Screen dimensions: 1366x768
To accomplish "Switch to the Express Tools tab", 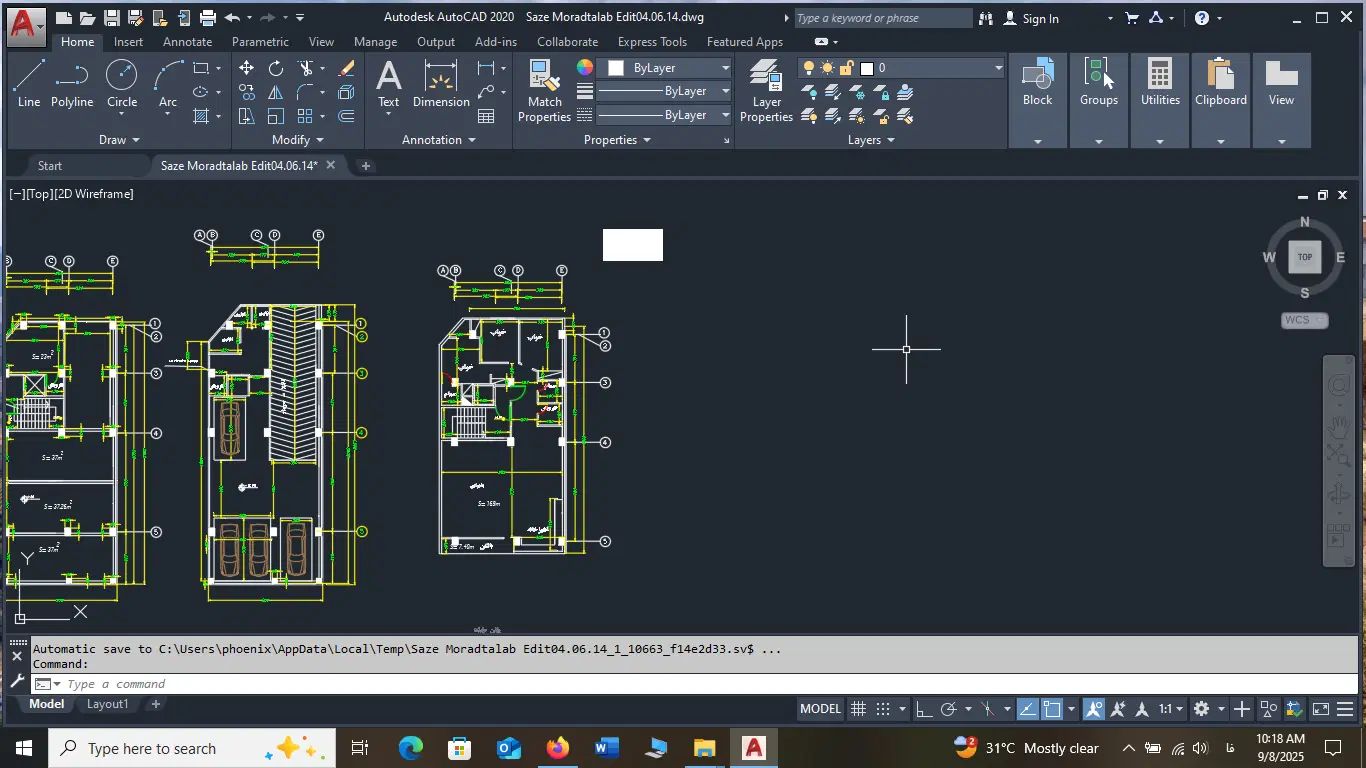I will [x=652, y=42].
